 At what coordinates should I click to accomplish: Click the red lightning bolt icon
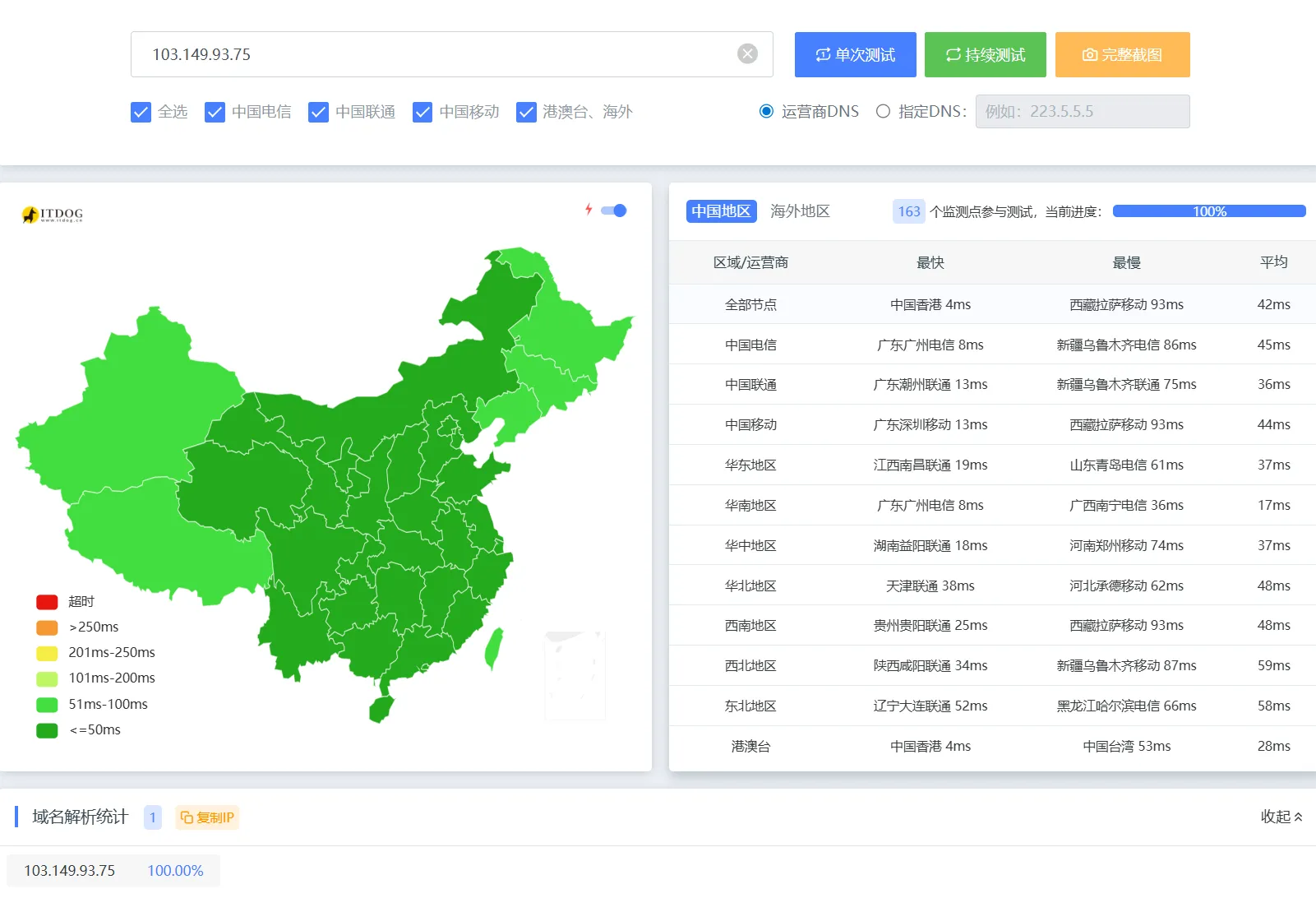click(x=589, y=210)
